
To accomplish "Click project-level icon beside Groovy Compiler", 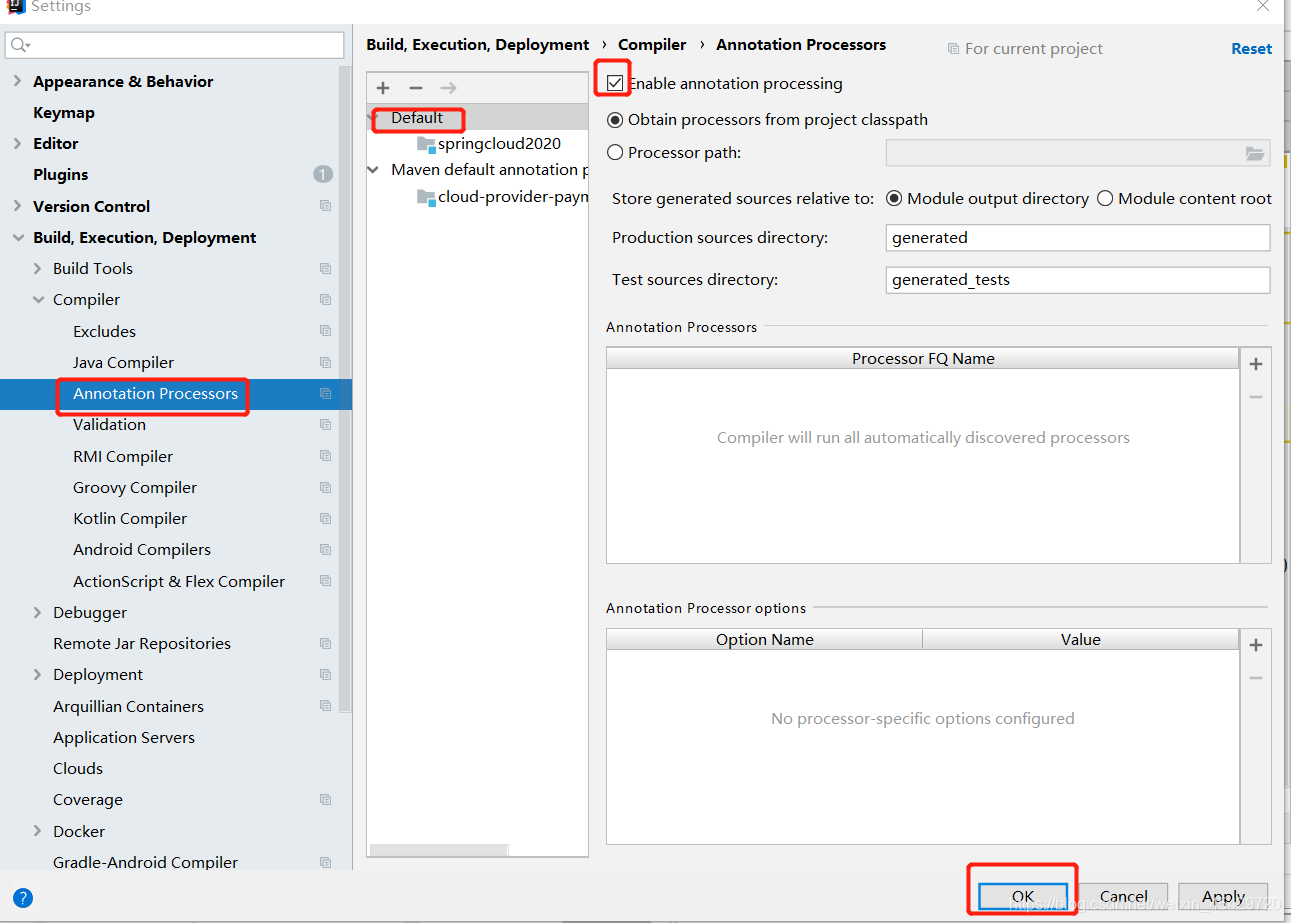I will point(325,487).
